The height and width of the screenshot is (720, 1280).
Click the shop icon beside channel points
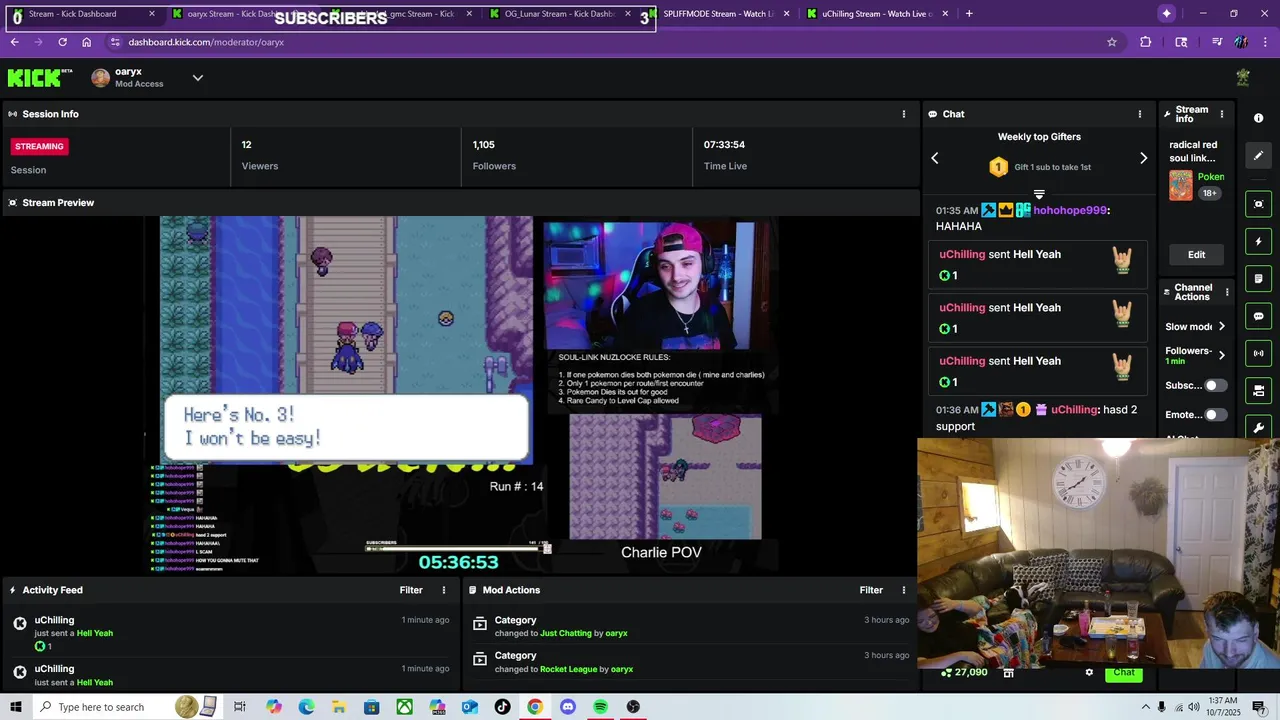tap(1008, 672)
